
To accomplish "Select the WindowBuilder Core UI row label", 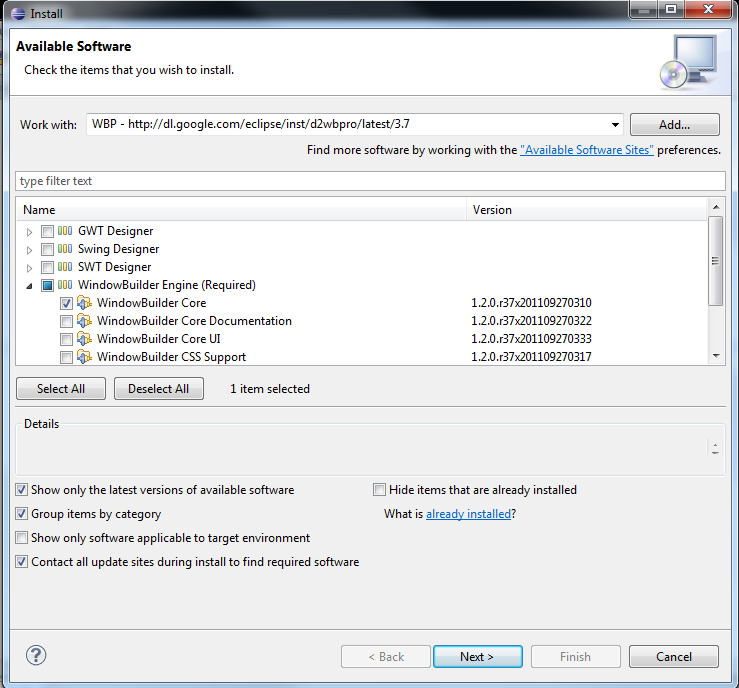I will pyautogui.click(x=158, y=339).
